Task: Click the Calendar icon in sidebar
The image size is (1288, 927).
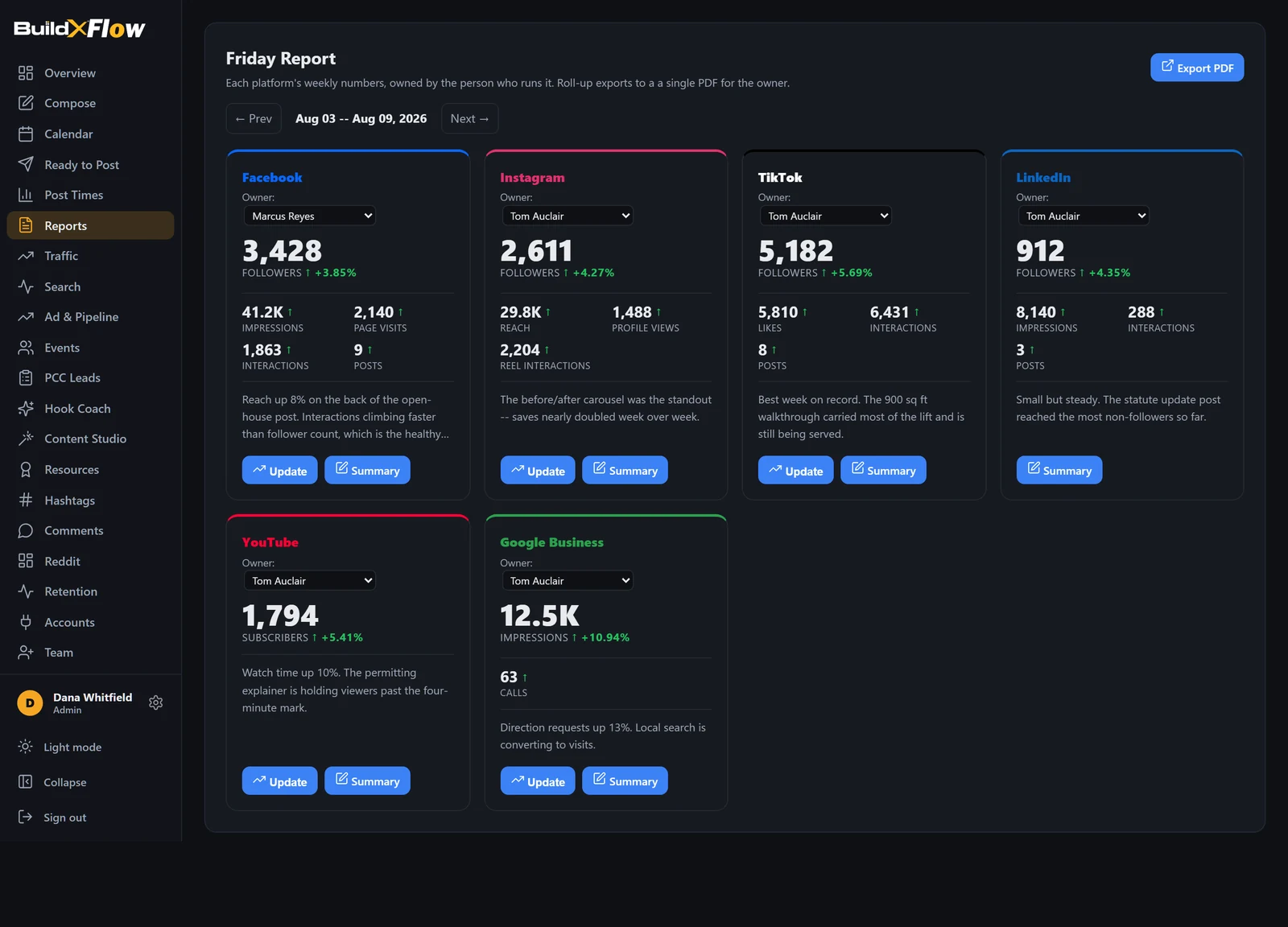Action: pos(26,134)
